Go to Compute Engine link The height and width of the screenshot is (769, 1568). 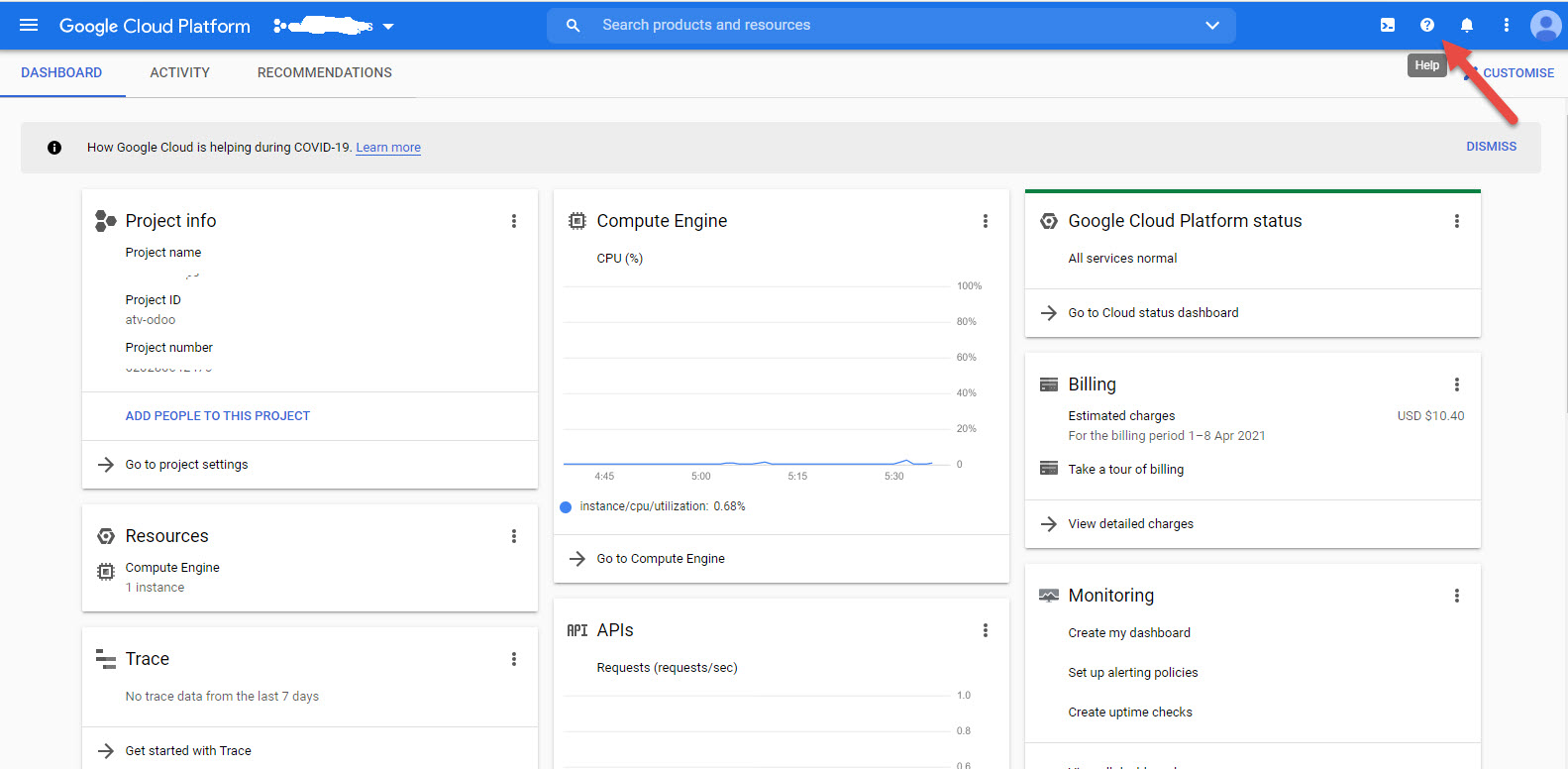[661, 559]
